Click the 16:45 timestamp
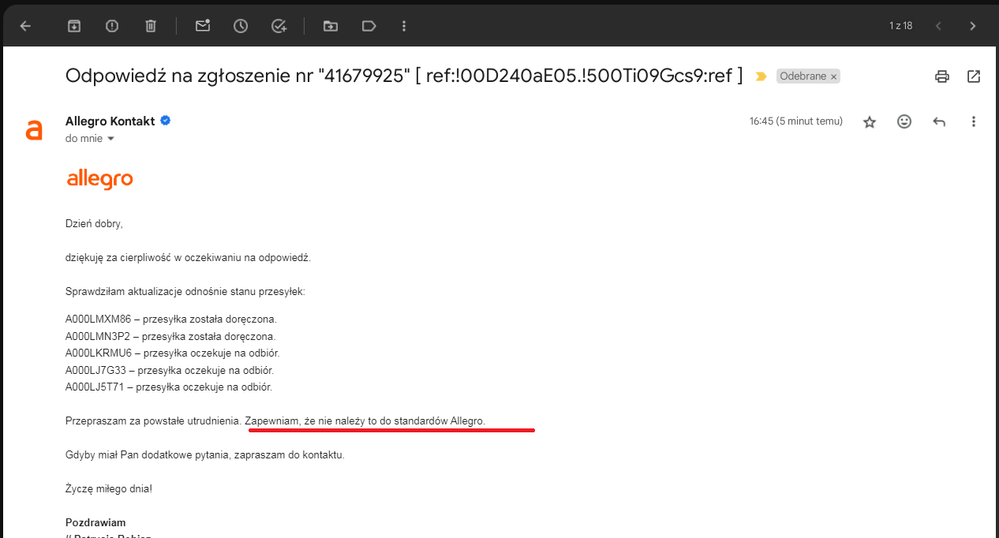Image resolution: width=999 pixels, height=538 pixels. (x=796, y=121)
